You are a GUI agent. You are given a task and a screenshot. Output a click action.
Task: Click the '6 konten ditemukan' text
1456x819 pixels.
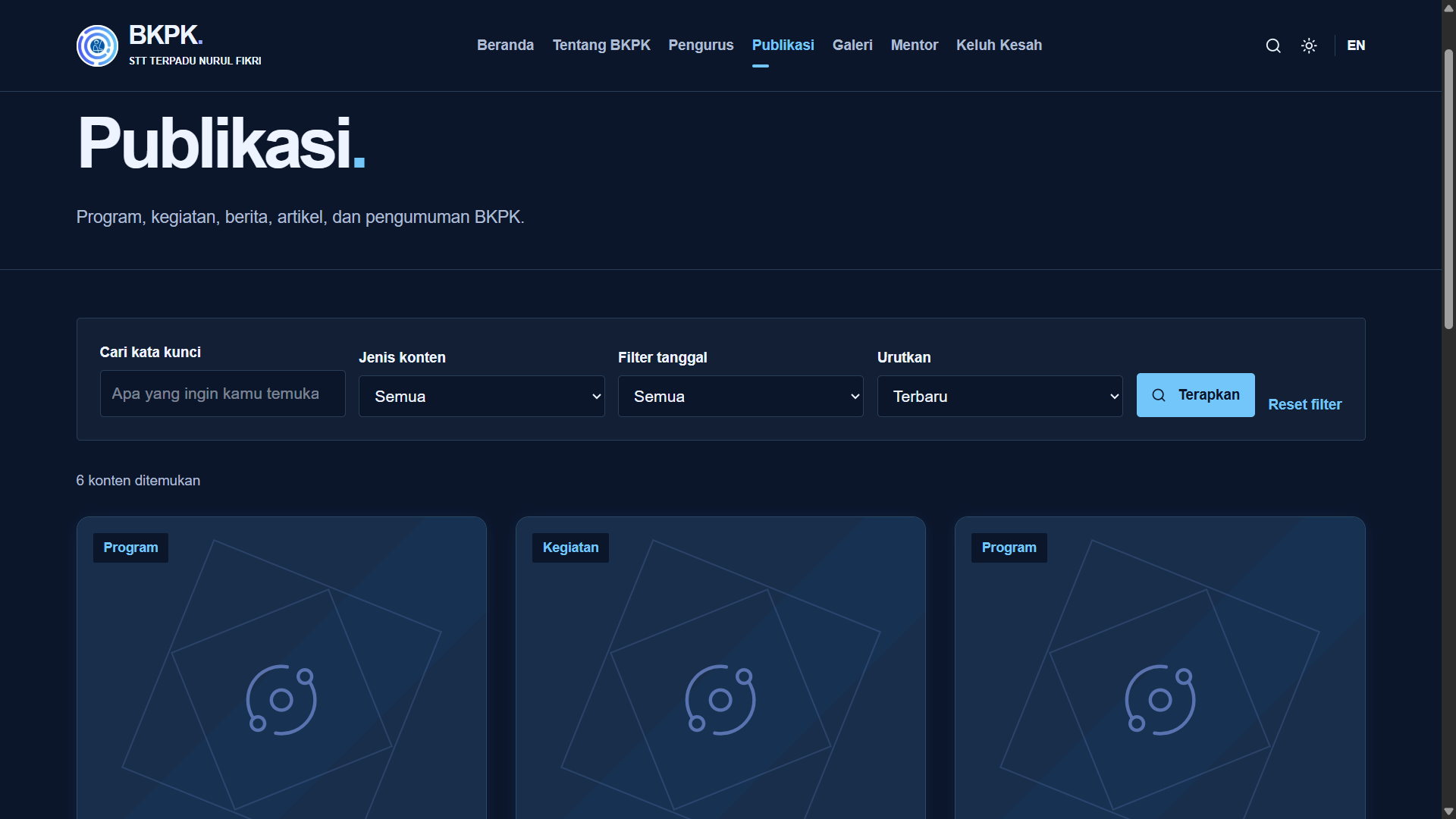[x=138, y=481]
